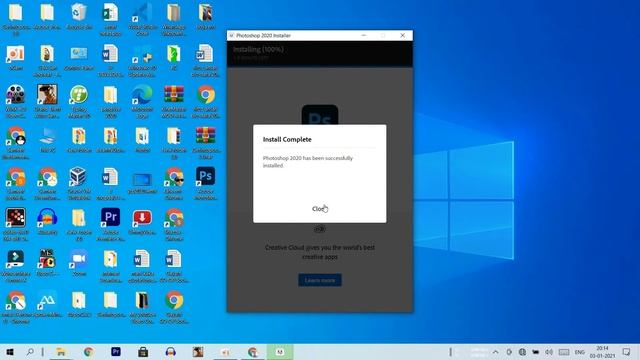Select the red download app desktop shortcut
This screenshot has height=360, width=640.
pos(142,222)
